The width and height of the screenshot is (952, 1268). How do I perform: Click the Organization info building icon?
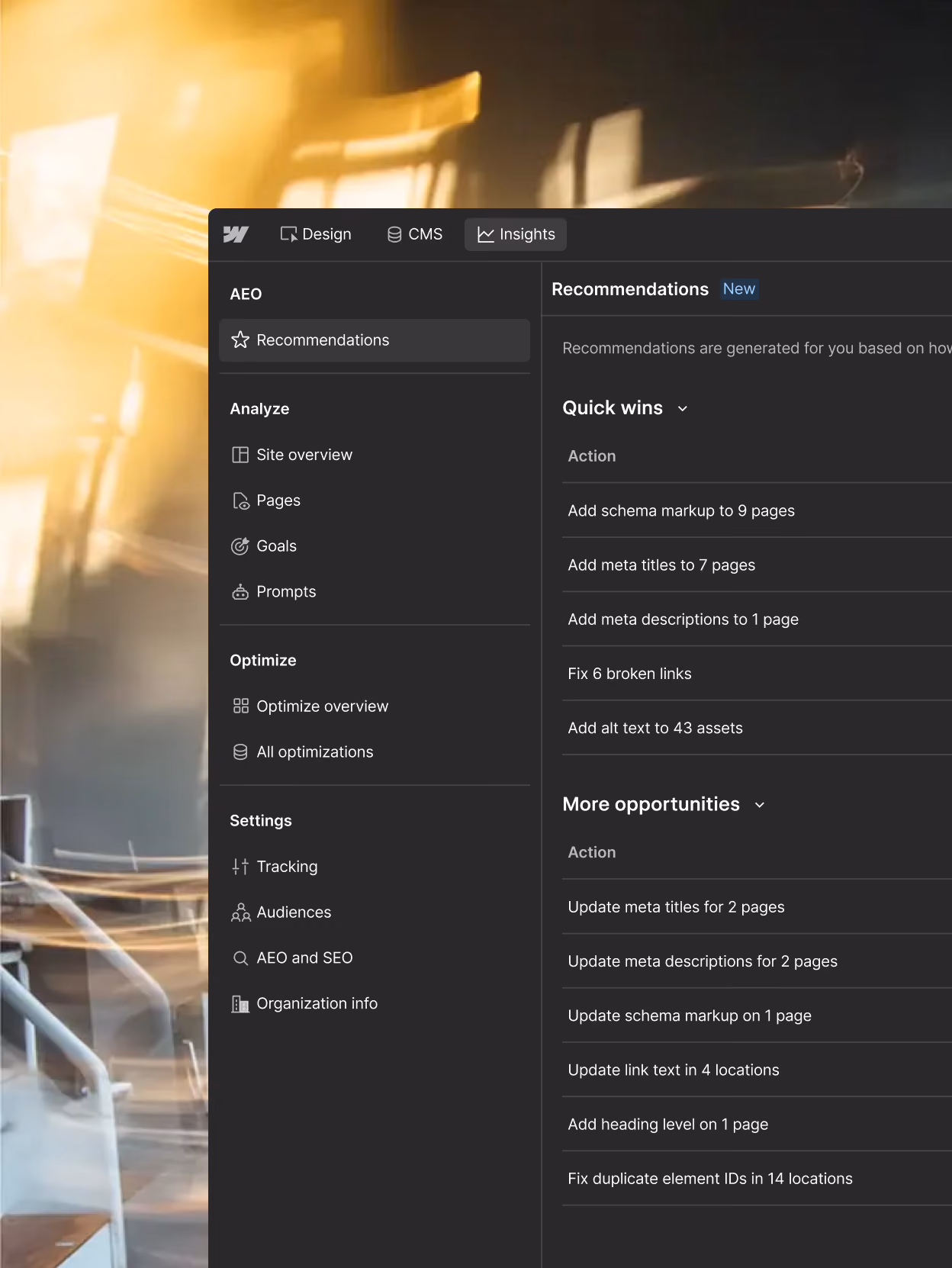(x=240, y=1004)
